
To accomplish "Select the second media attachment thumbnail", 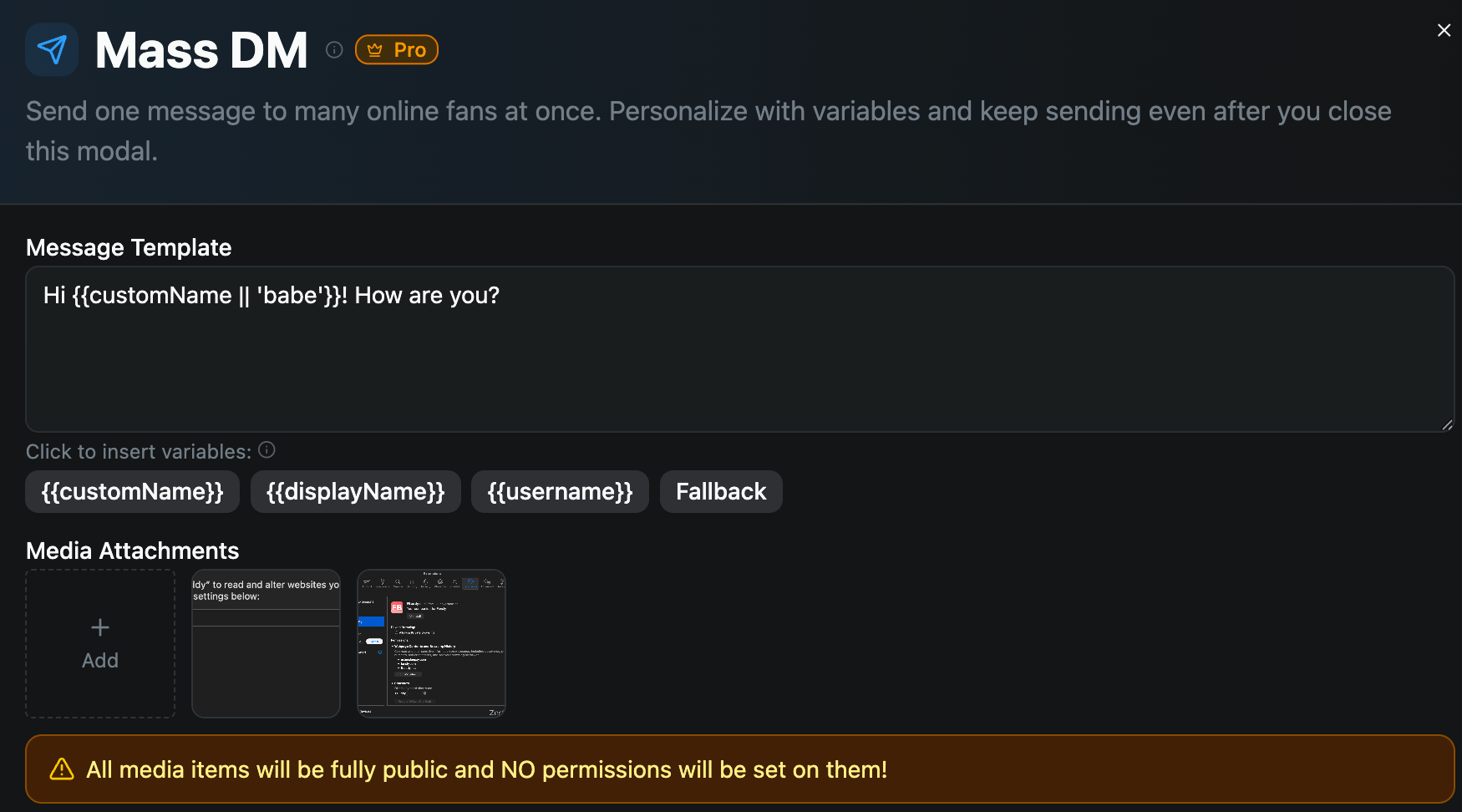I will 431,643.
